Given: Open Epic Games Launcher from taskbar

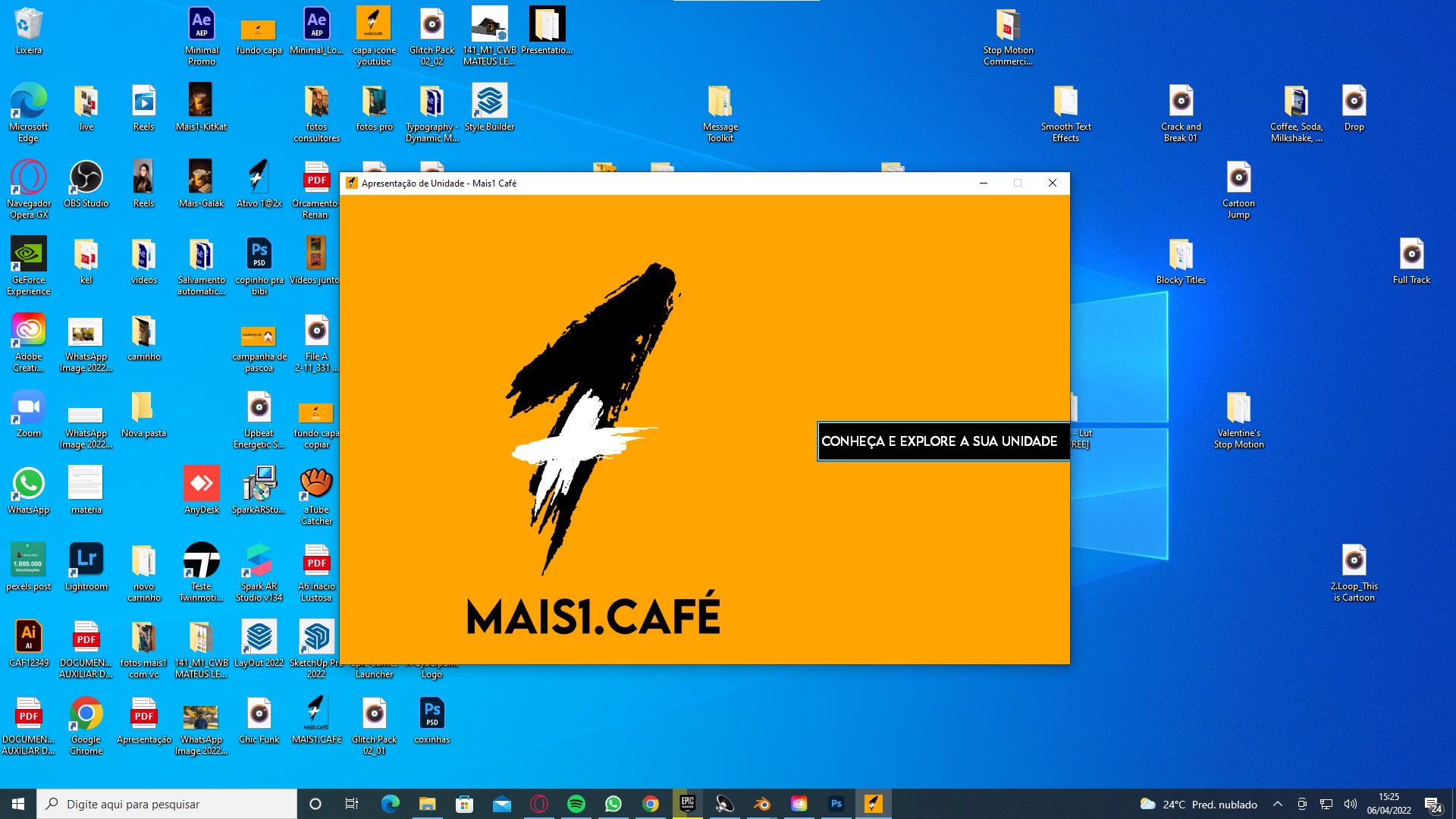Looking at the screenshot, I should click(688, 804).
